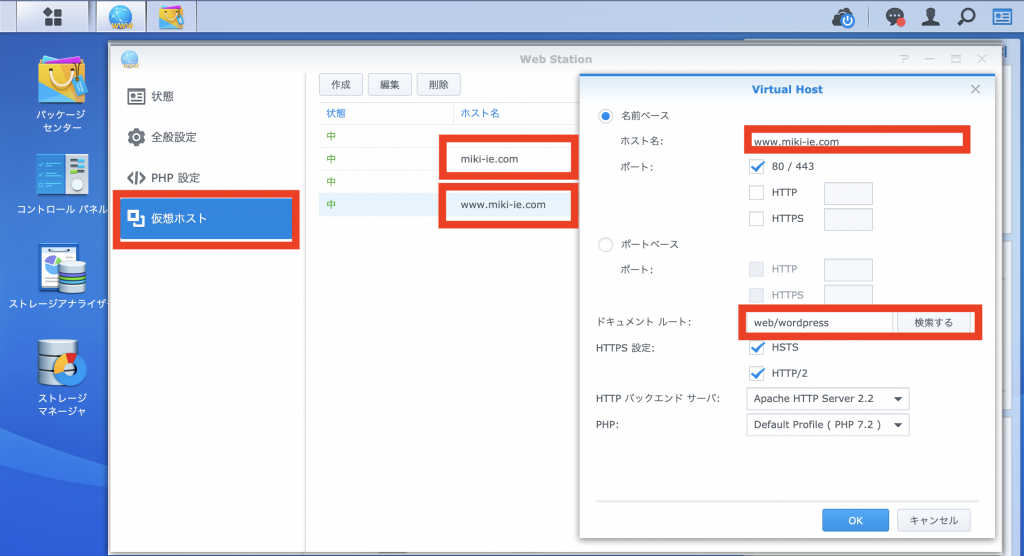
Task: Open the notifications chat bubble icon
Action: click(895, 17)
